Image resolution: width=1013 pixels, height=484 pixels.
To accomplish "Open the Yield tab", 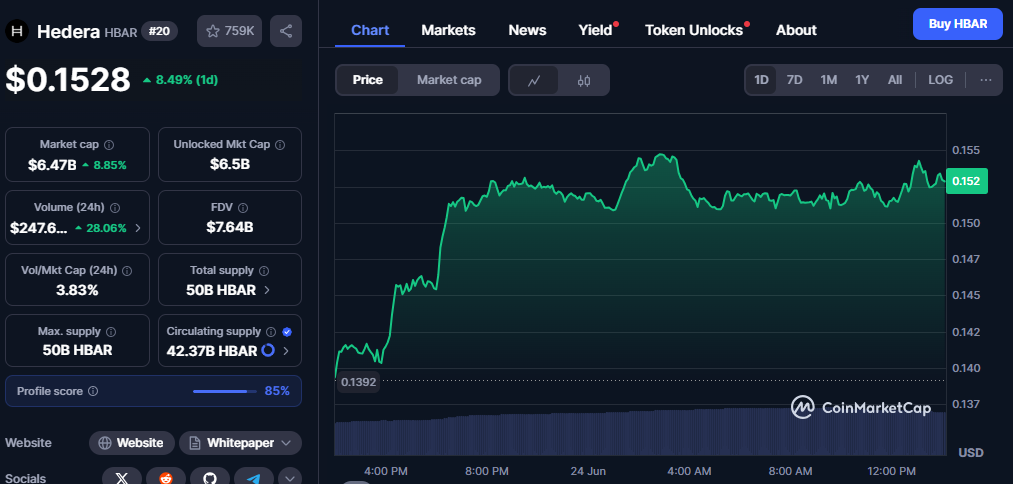I will (596, 30).
